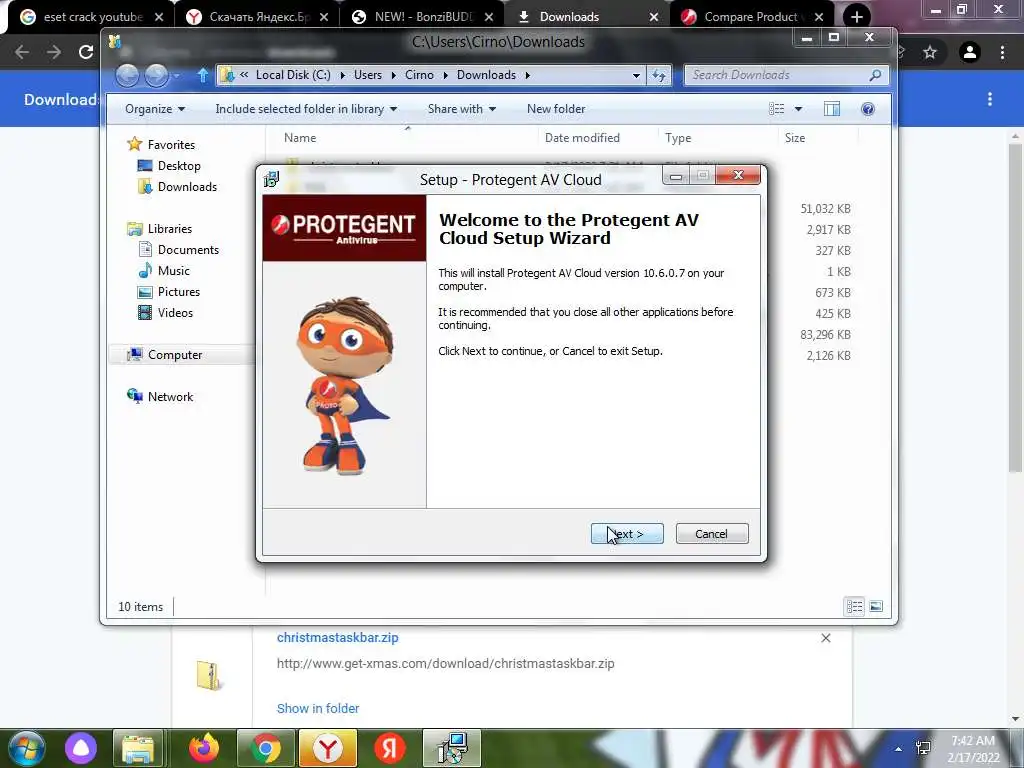The width and height of the screenshot is (1024, 768).
Task: Open Documents library
Action: pyautogui.click(x=188, y=249)
